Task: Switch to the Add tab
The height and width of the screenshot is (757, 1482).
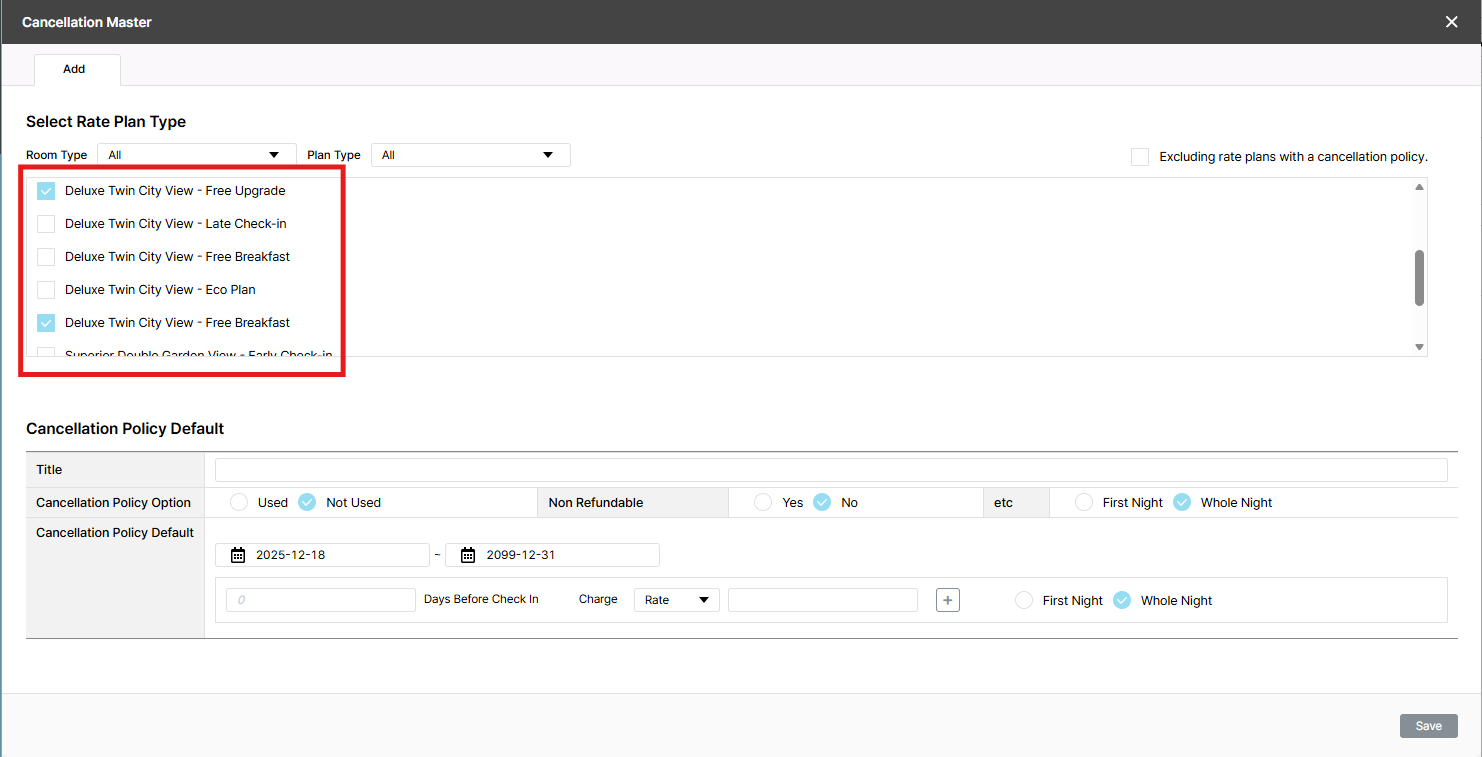Action: point(75,69)
